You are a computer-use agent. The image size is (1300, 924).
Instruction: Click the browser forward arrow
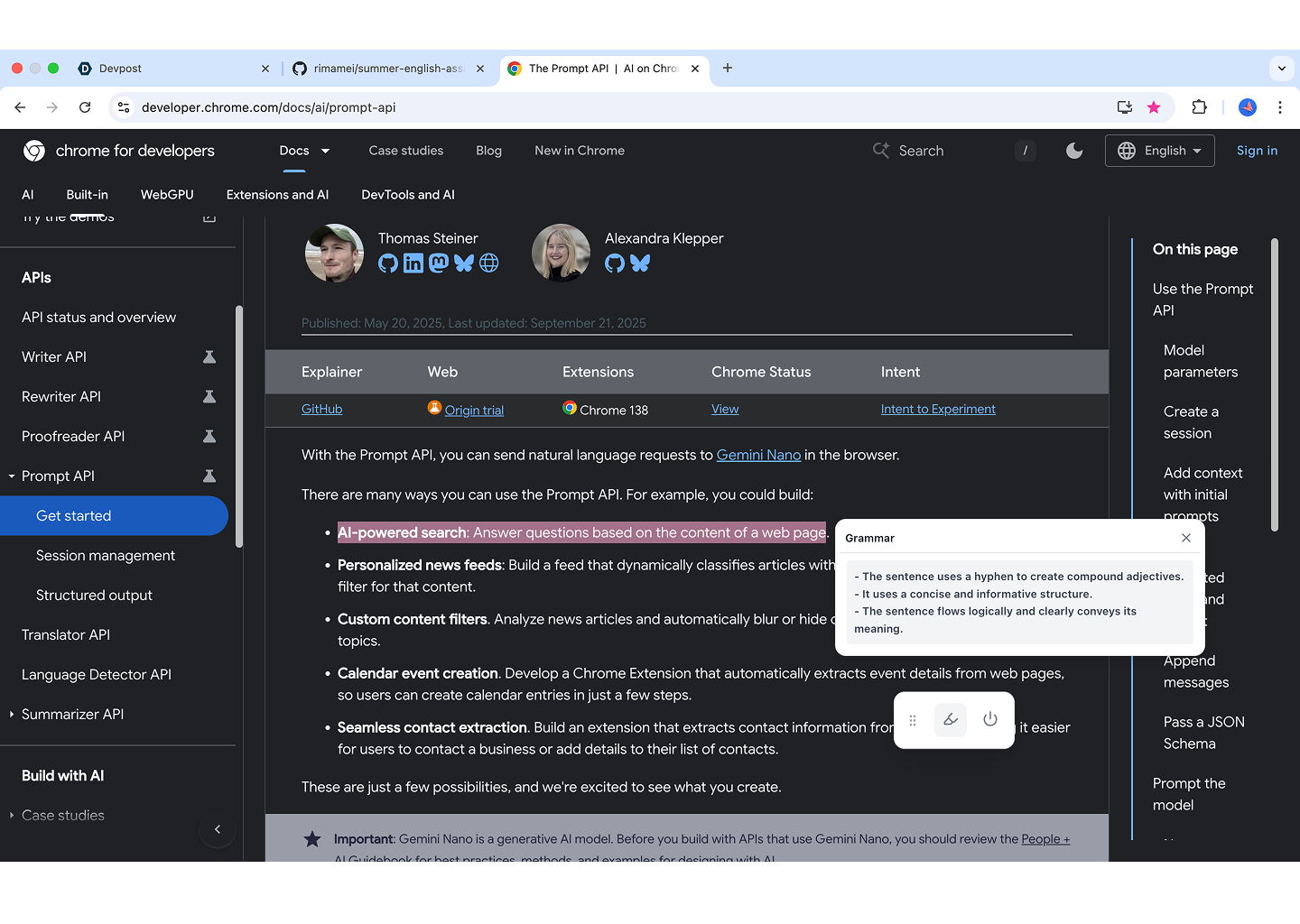(x=52, y=107)
